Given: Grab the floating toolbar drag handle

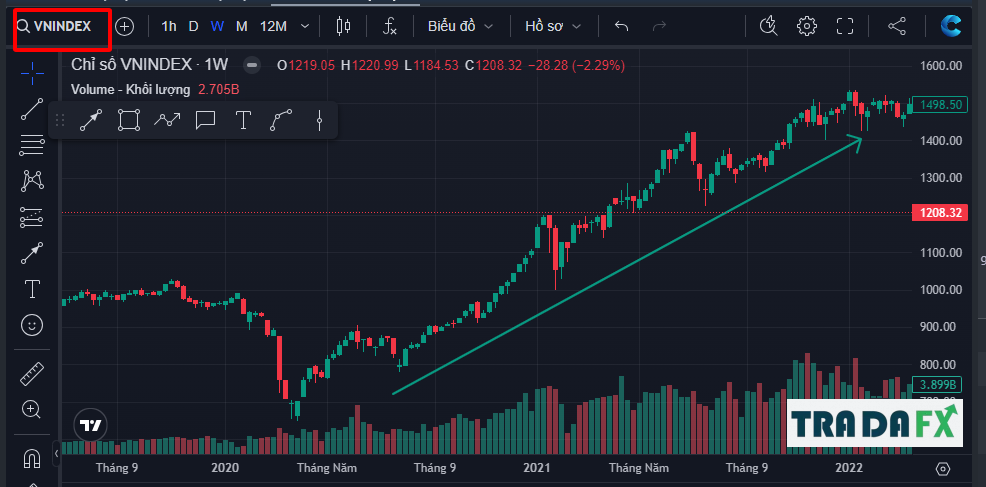Looking at the screenshot, I should [60, 120].
